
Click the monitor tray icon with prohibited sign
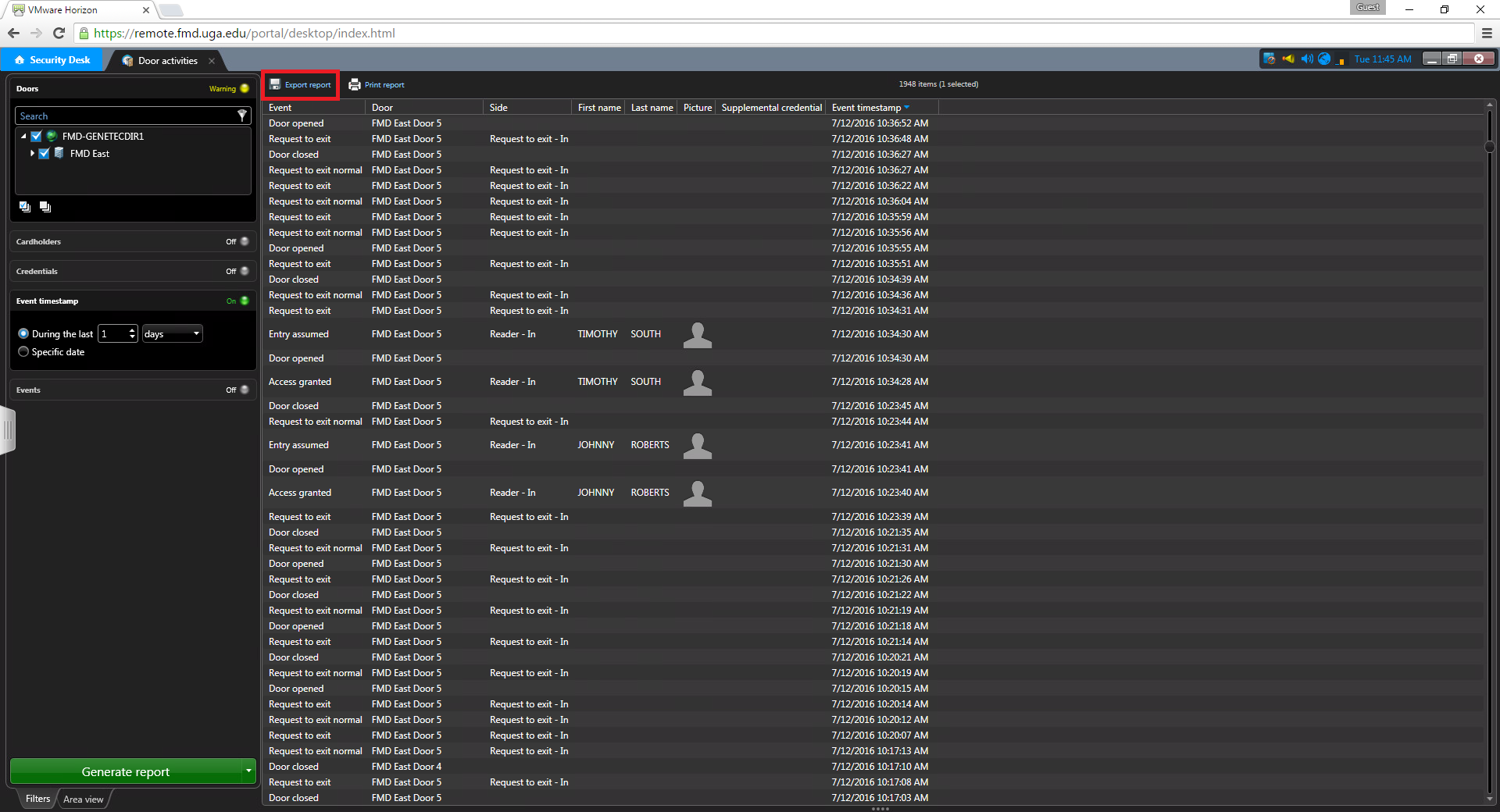(x=1270, y=59)
